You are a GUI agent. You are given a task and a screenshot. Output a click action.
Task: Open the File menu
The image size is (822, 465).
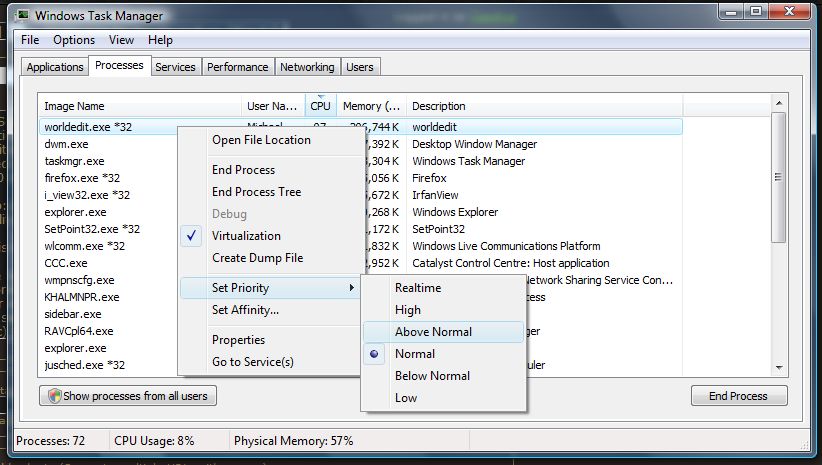click(30, 40)
